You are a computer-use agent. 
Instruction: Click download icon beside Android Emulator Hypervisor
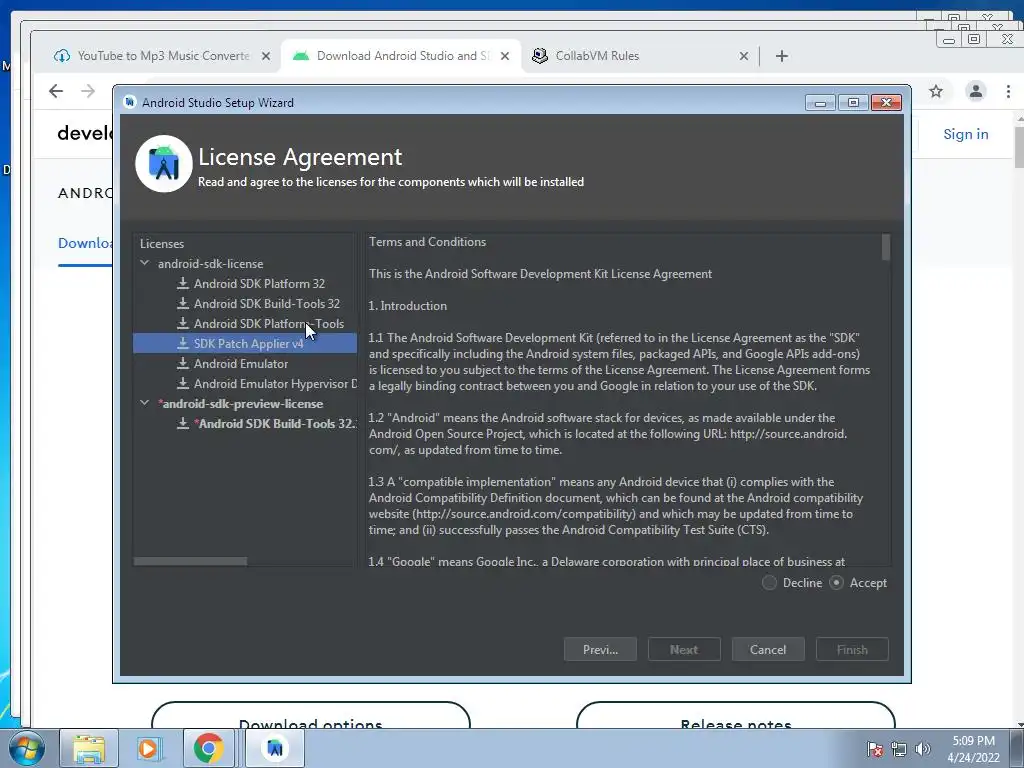(x=183, y=383)
